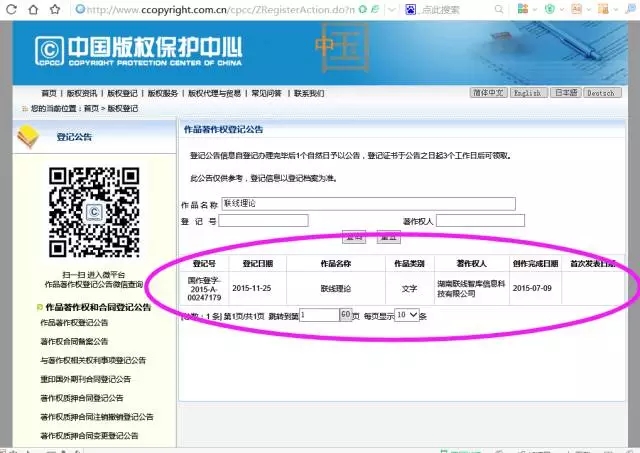
Task: Switch to 简体中文 language
Action: pyautogui.click(x=489, y=93)
